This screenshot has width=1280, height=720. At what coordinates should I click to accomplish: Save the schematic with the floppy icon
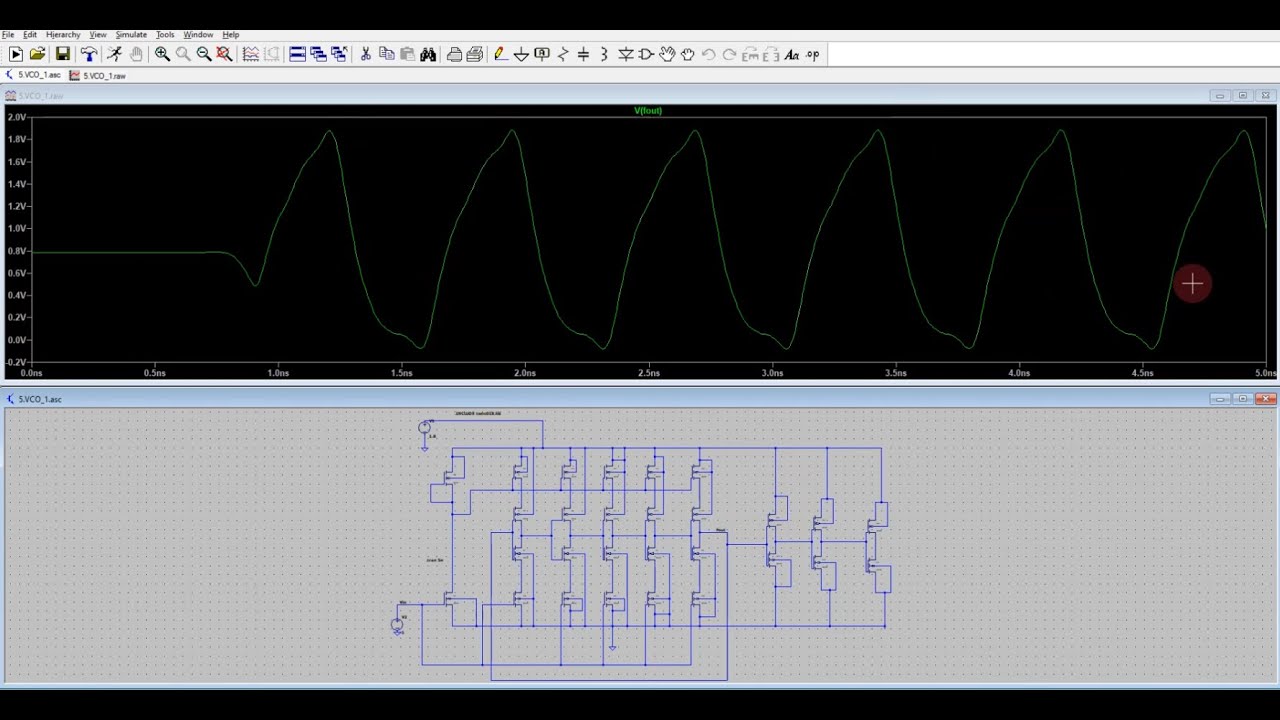62,54
